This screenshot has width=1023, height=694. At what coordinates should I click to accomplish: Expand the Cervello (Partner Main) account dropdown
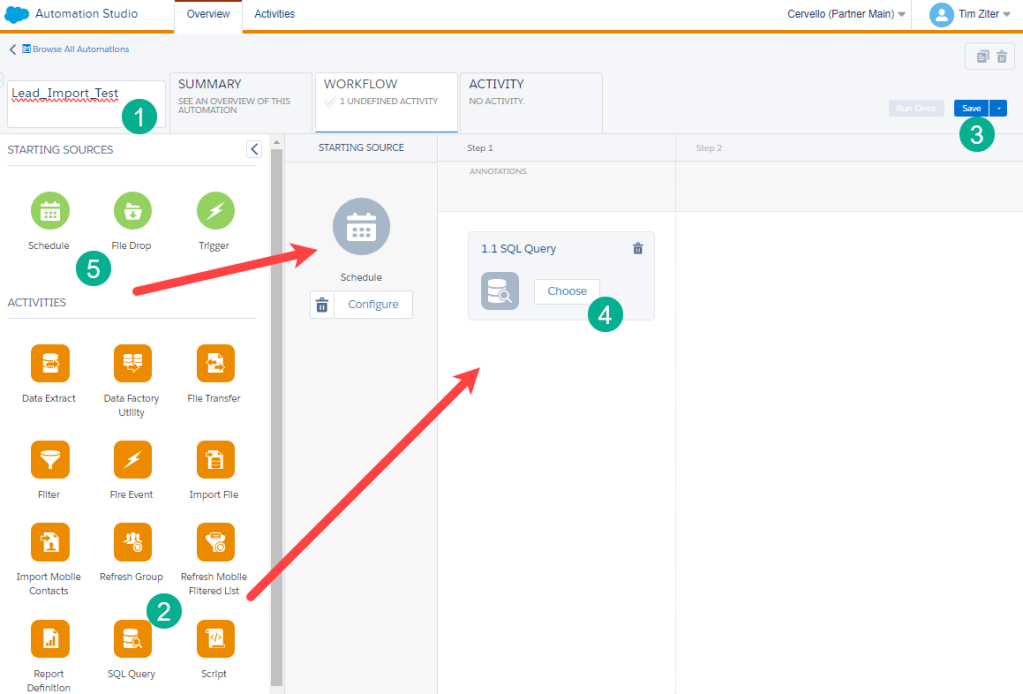click(x=846, y=15)
